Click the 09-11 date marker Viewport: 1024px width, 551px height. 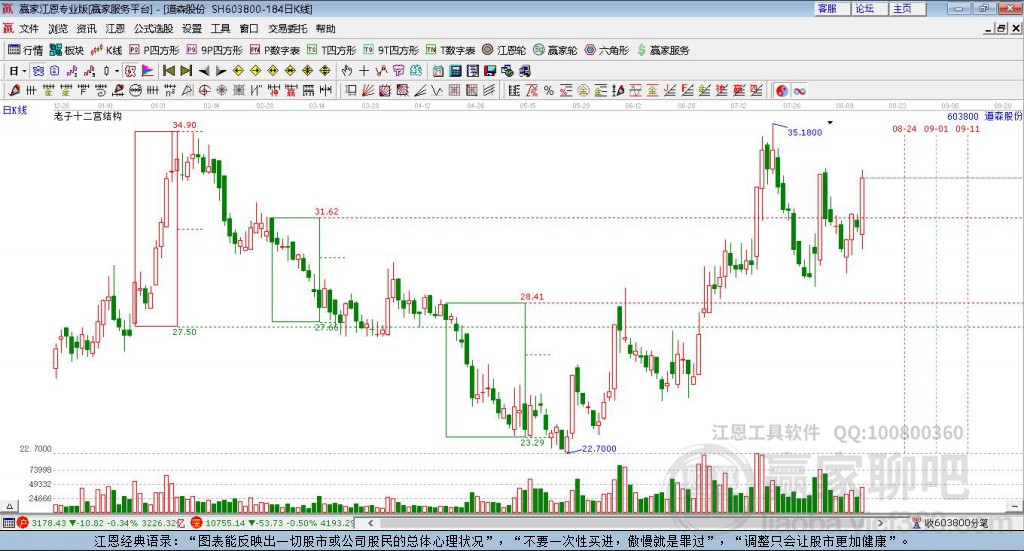968,129
